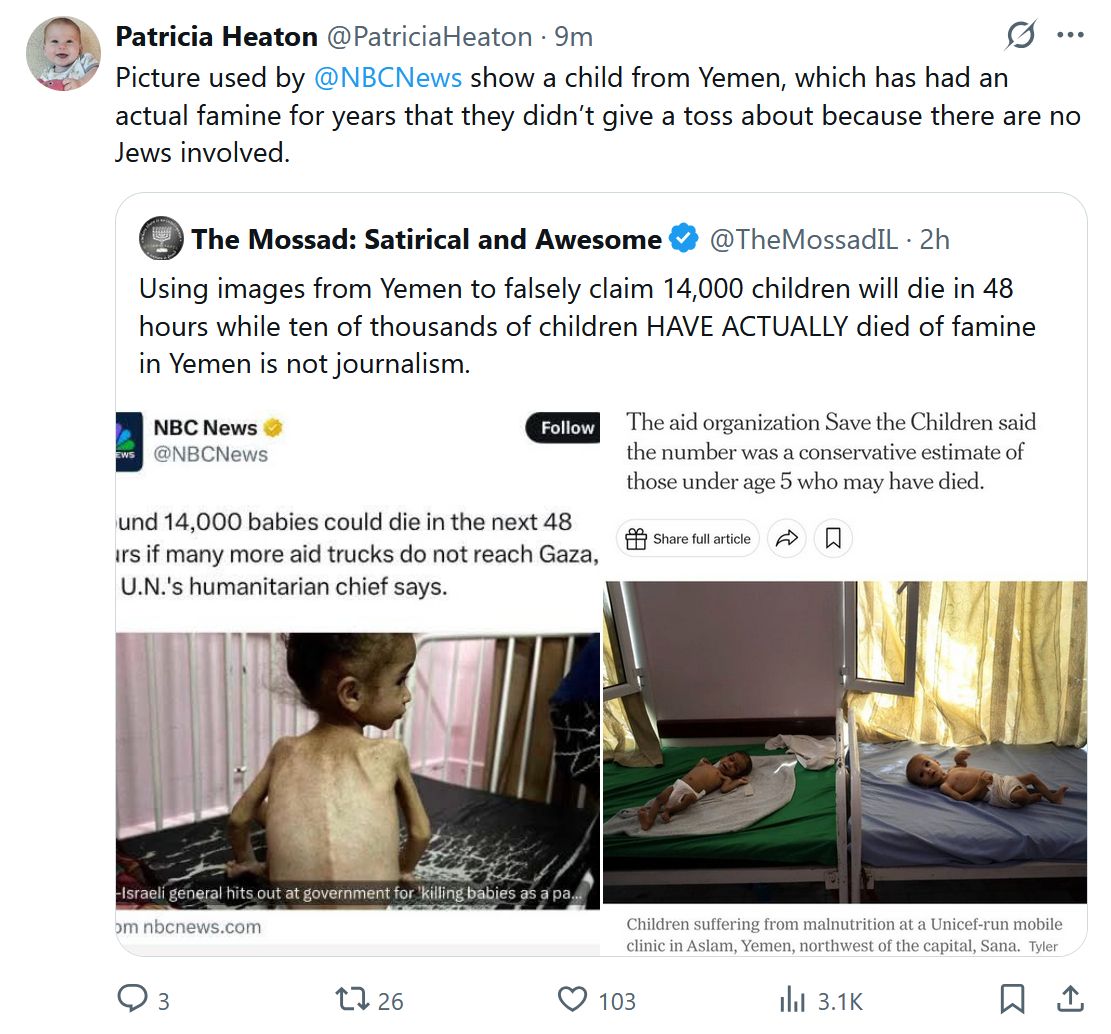The width and height of the screenshot is (1111, 1034).
Task: Open @NBCNews mention link
Action: 388,77
